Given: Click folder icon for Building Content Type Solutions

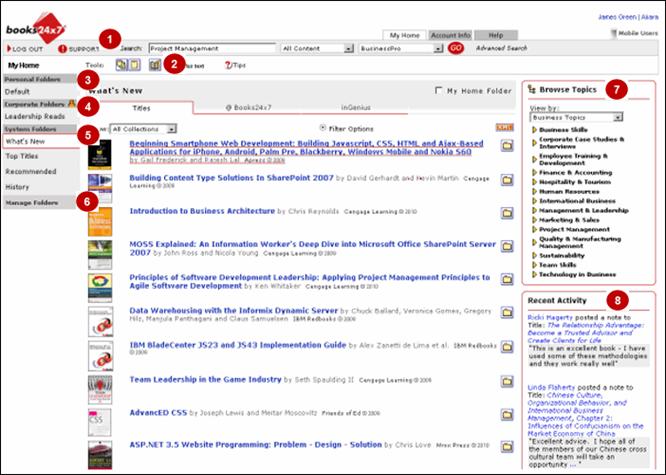Looking at the screenshot, I should point(506,180).
